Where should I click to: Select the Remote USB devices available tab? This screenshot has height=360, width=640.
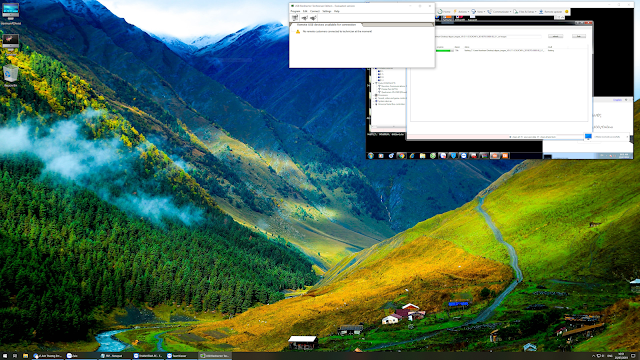326,24
